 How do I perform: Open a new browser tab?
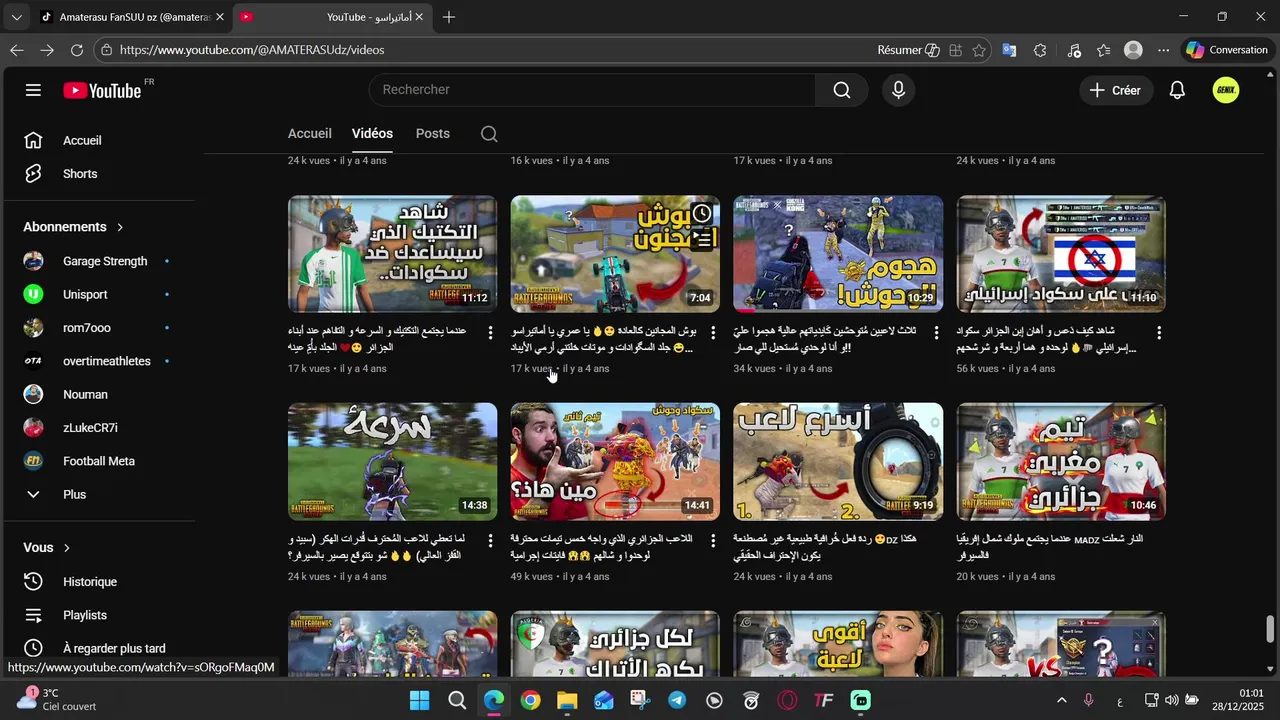pos(449,17)
